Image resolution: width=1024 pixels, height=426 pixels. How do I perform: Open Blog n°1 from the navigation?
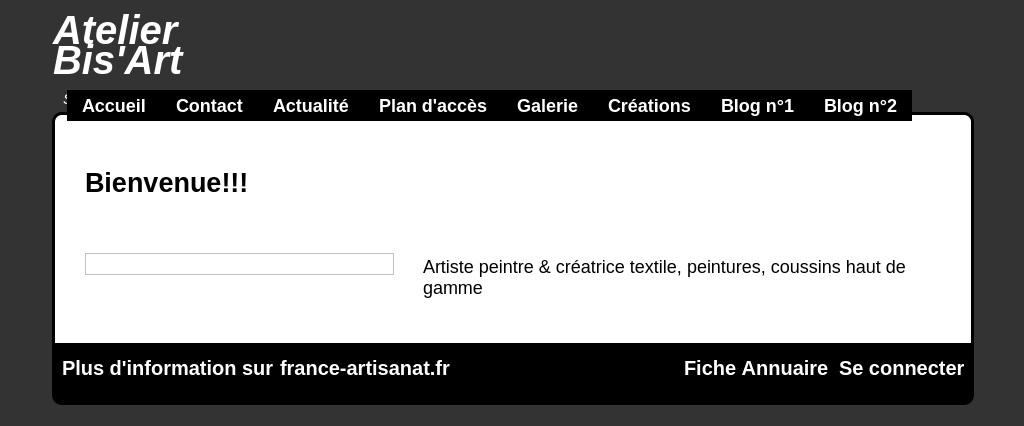pos(757,106)
